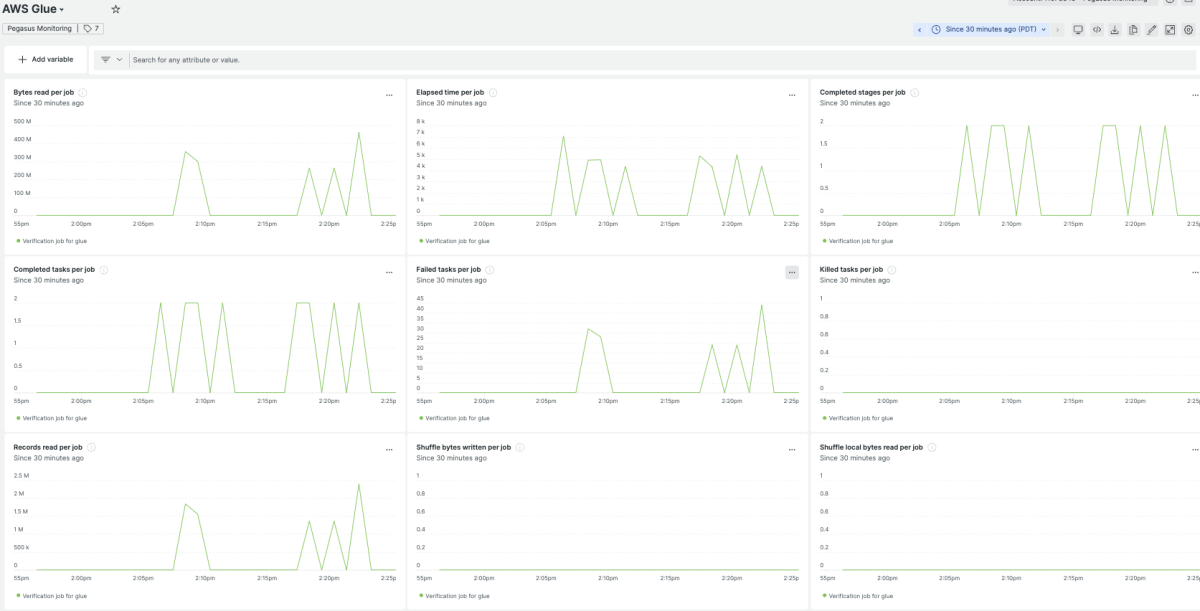The image size is (1200, 611).
Task: Click the tags badge showing 7
Action: (91, 28)
